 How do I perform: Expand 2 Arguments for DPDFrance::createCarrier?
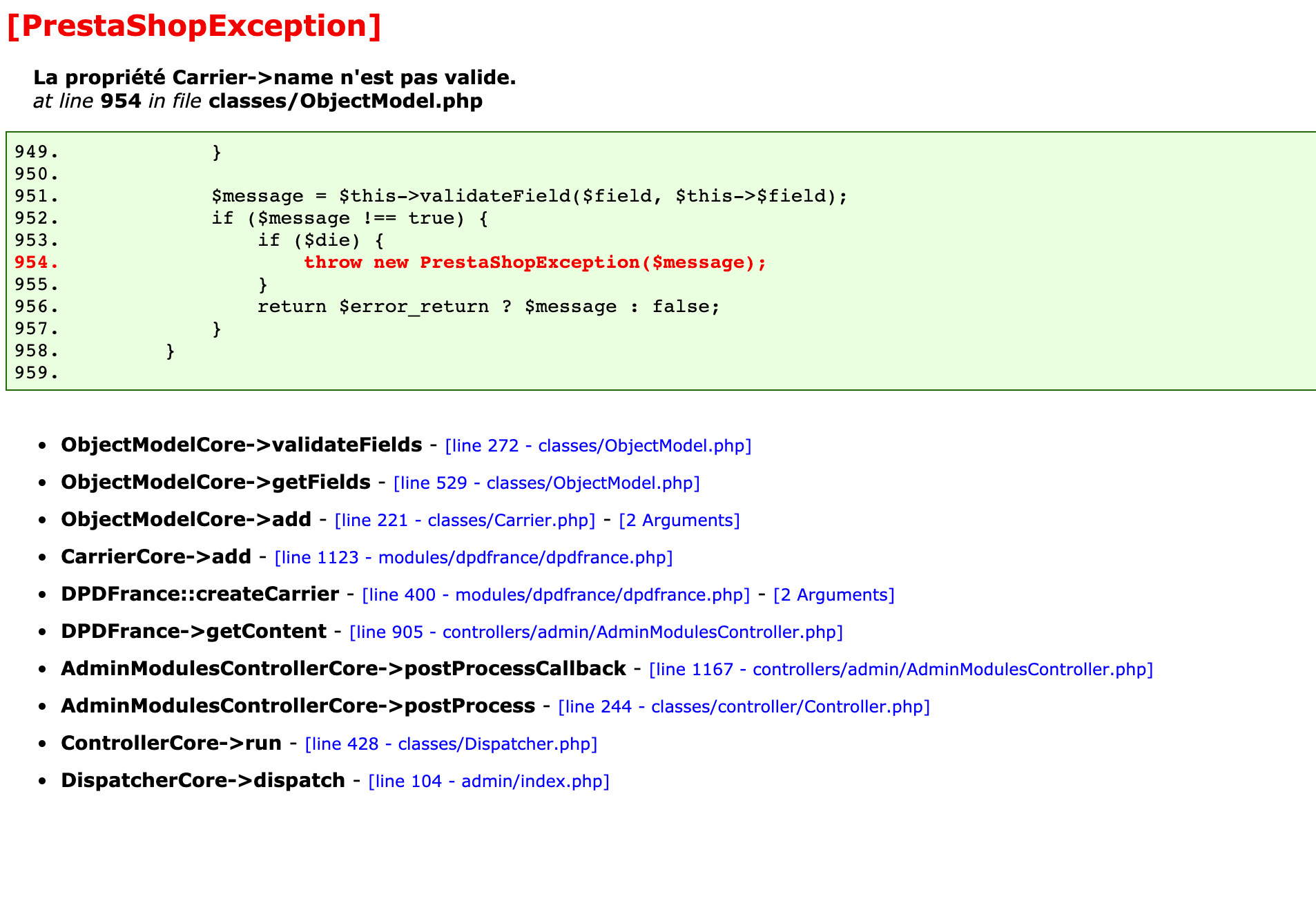tap(834, 595)
